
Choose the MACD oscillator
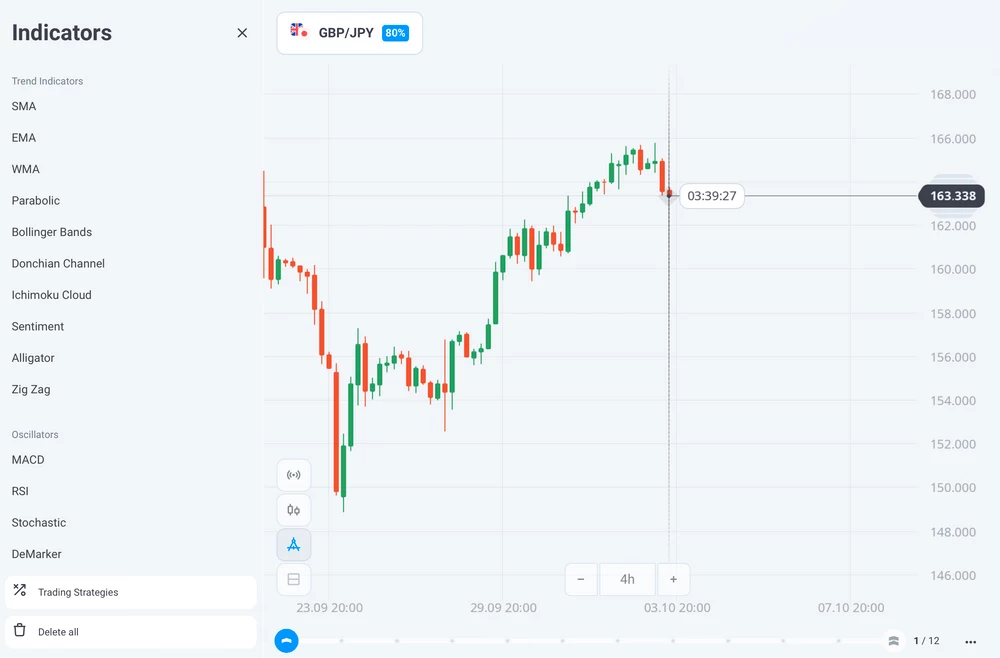click(28, 460)
